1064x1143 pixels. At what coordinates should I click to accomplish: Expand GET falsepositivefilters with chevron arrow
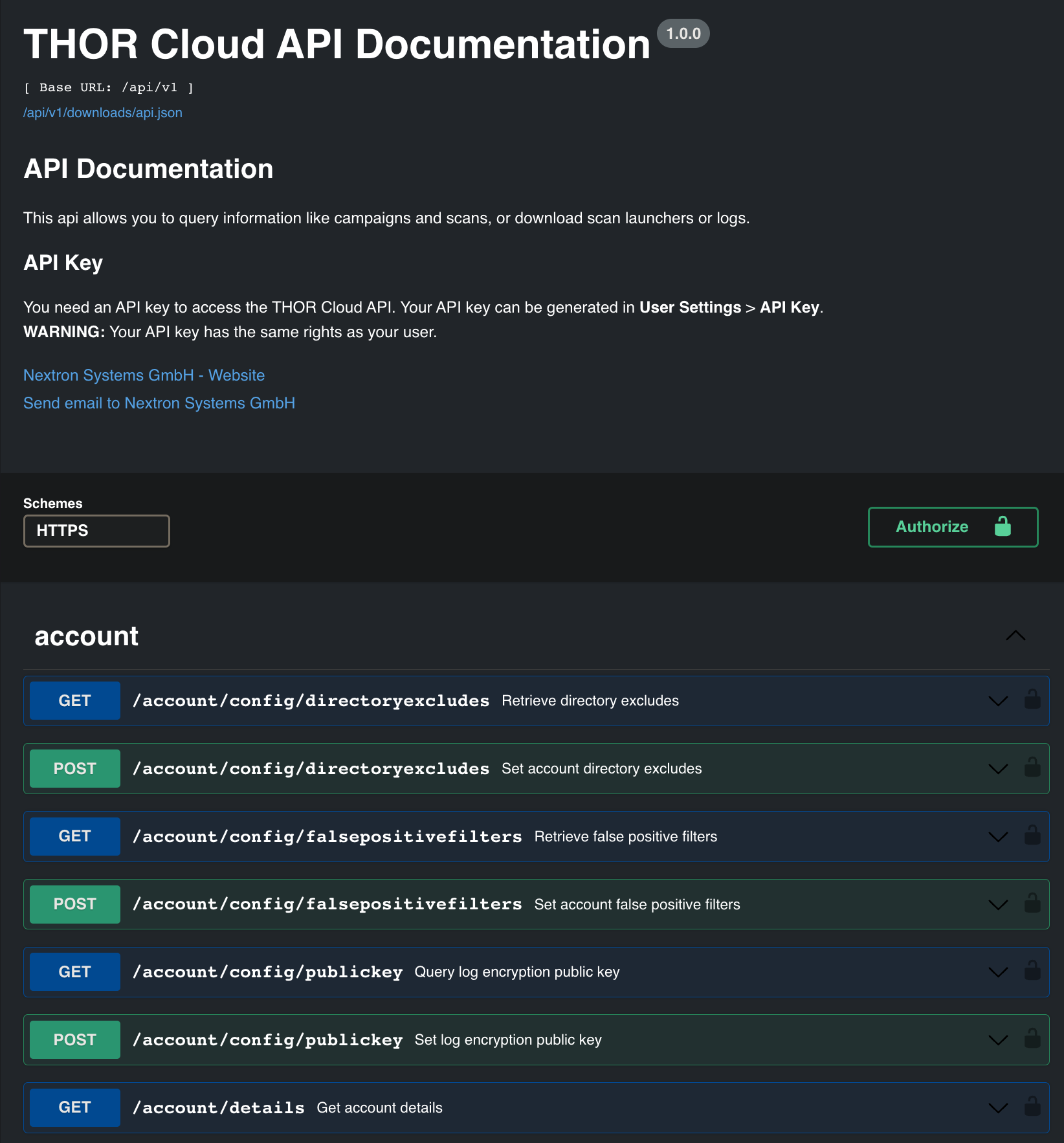(999, 837)
